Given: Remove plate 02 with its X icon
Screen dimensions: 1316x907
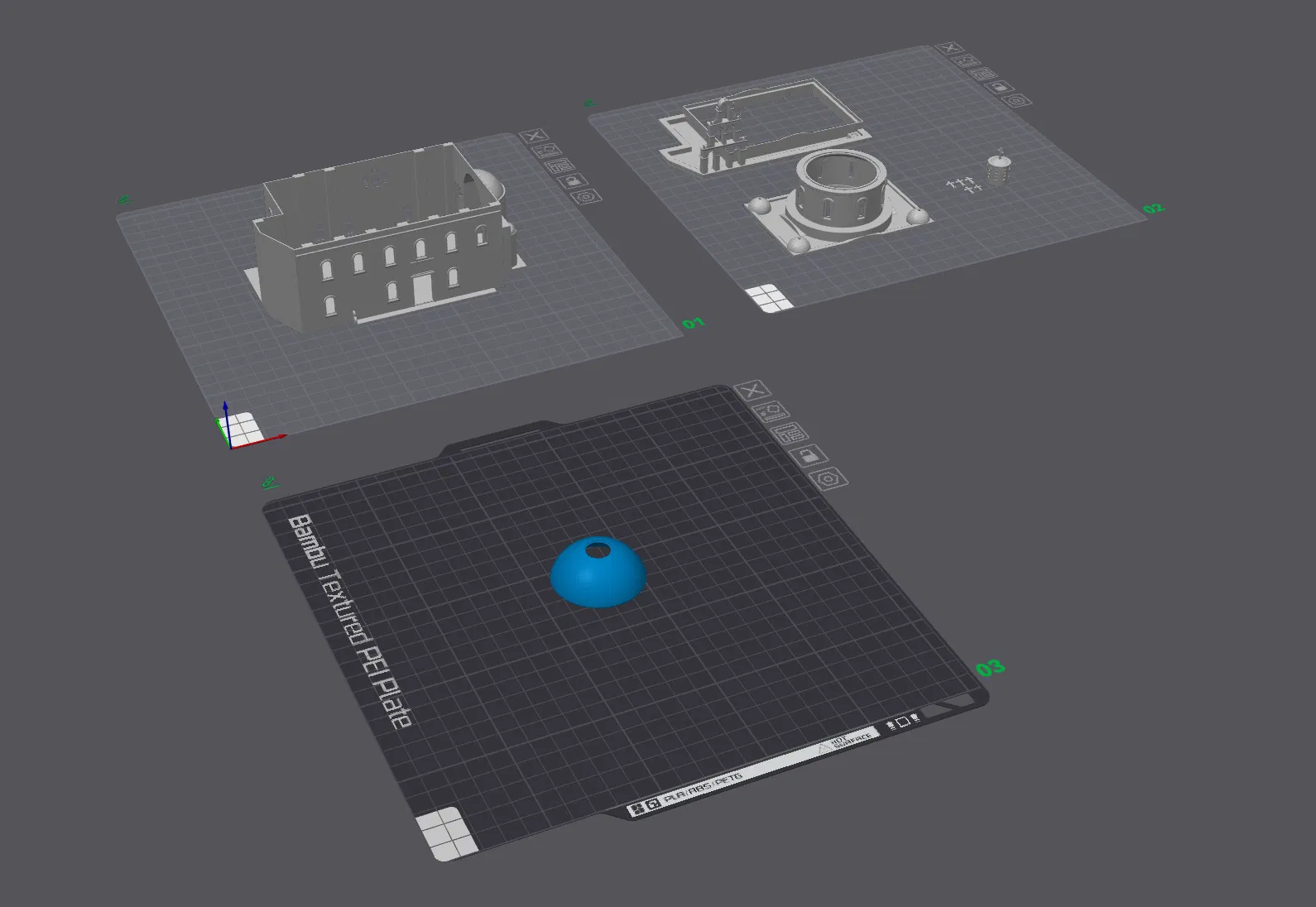Looking at the screenshot, I should tap(951, 49).
